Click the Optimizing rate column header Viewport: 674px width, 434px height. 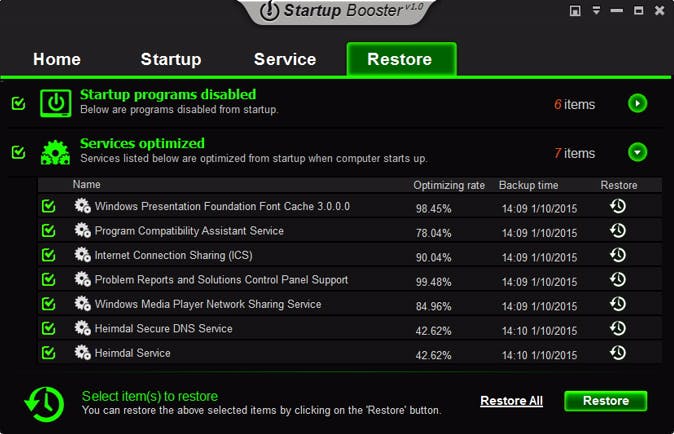449,185
